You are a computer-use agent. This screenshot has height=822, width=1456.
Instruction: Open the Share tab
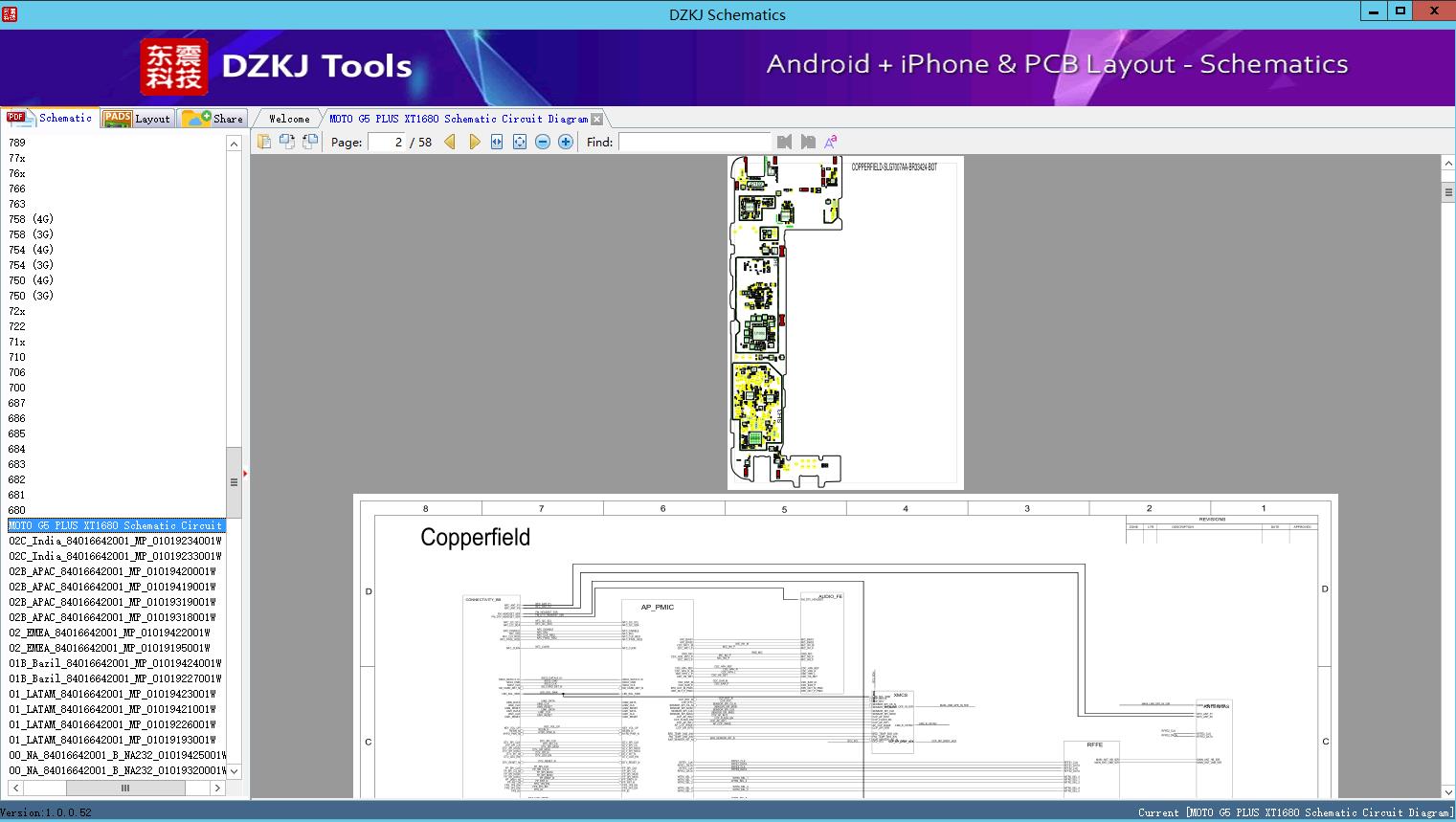pyautogui.click(x=213, y=119)
